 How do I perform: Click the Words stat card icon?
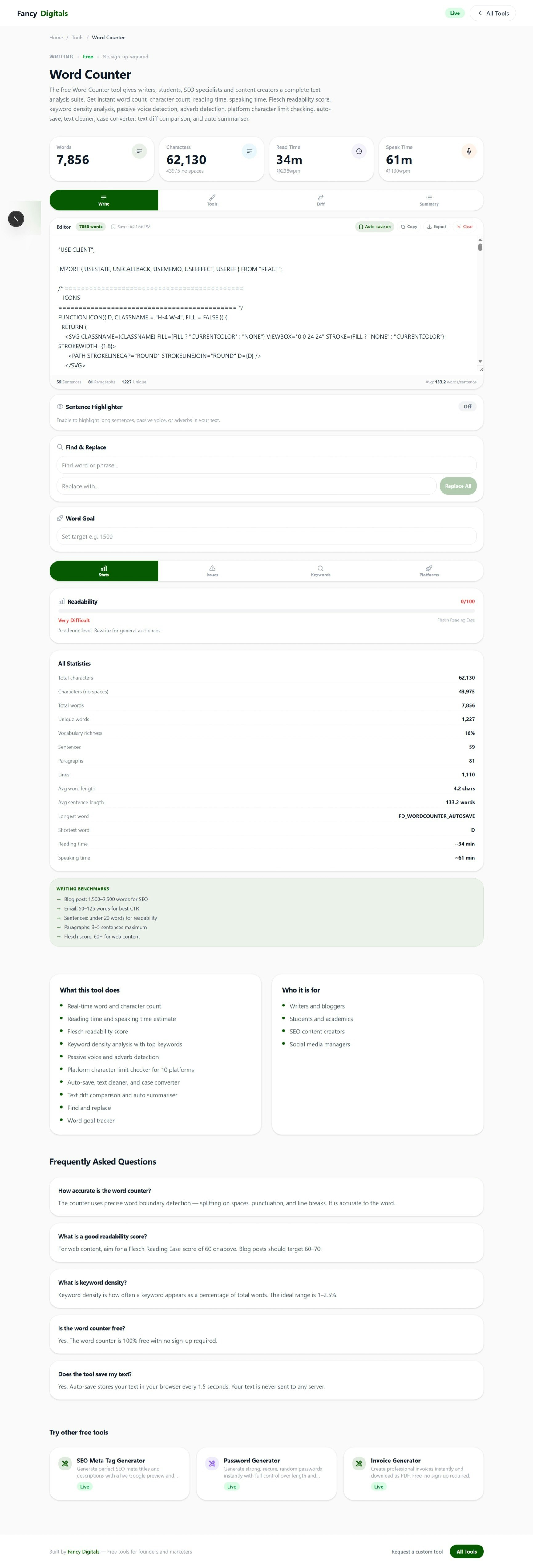[139, 151]
